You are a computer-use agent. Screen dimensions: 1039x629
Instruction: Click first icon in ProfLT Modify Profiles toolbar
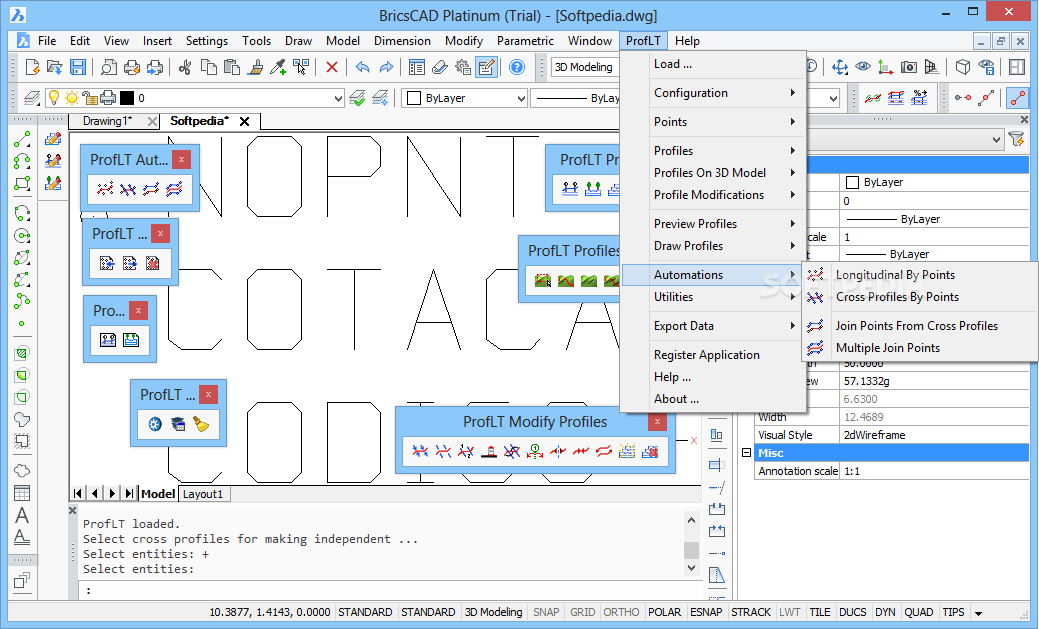(420, 451)
